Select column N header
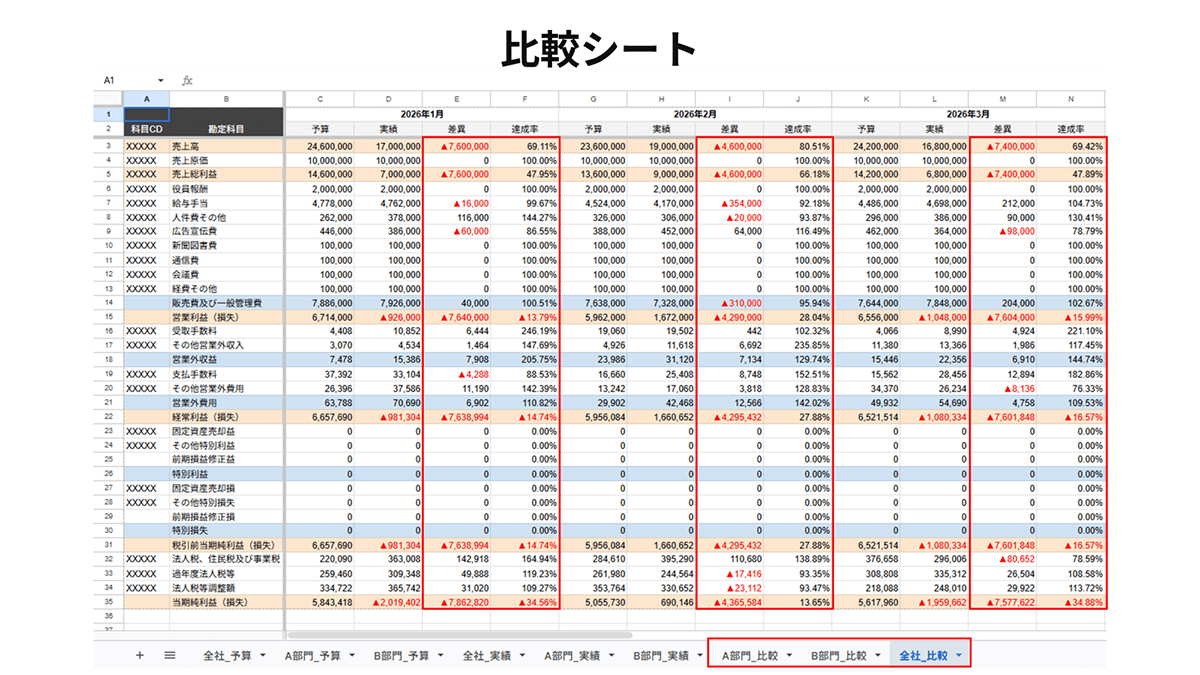 tap(1071, 98)
